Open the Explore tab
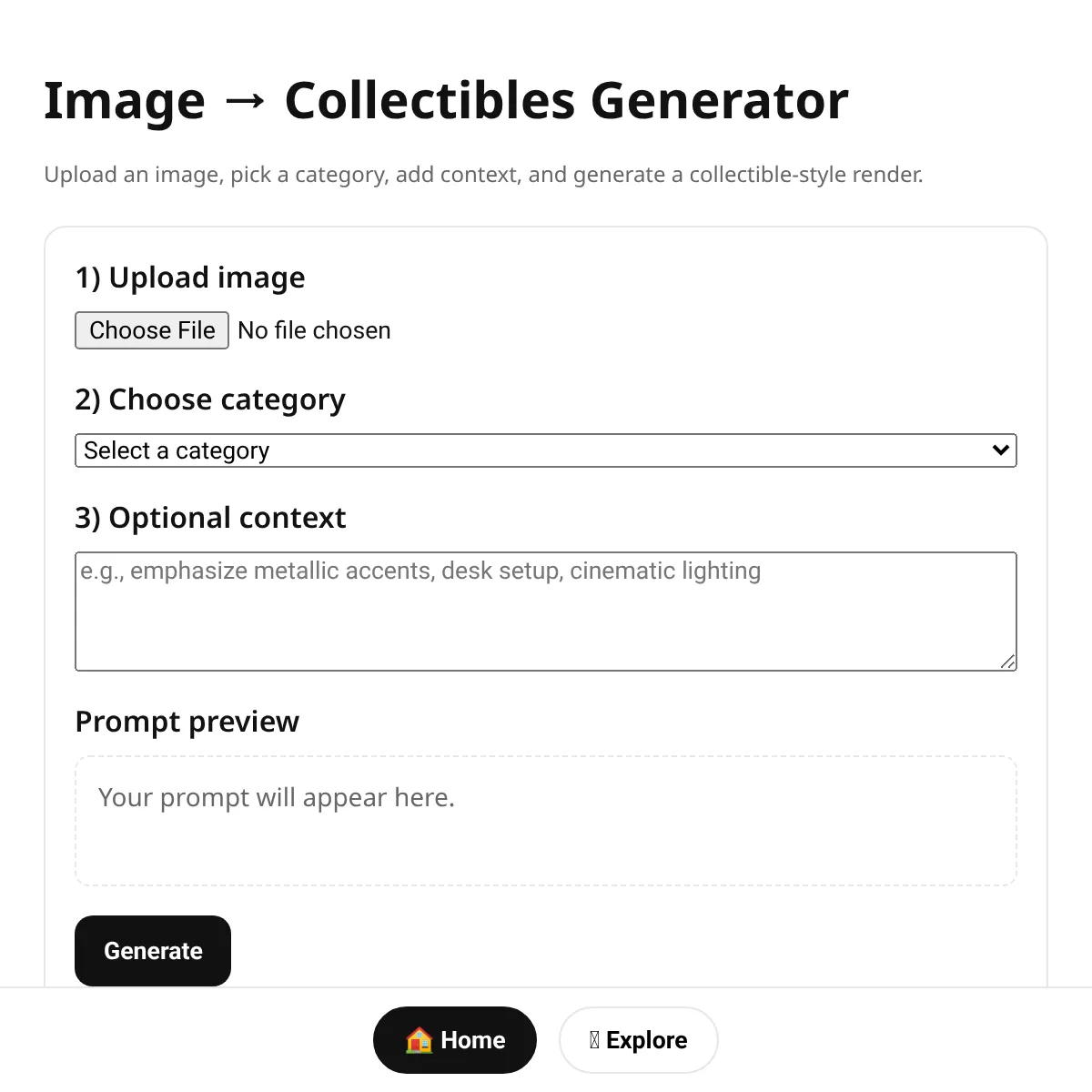 [639, 1040]
